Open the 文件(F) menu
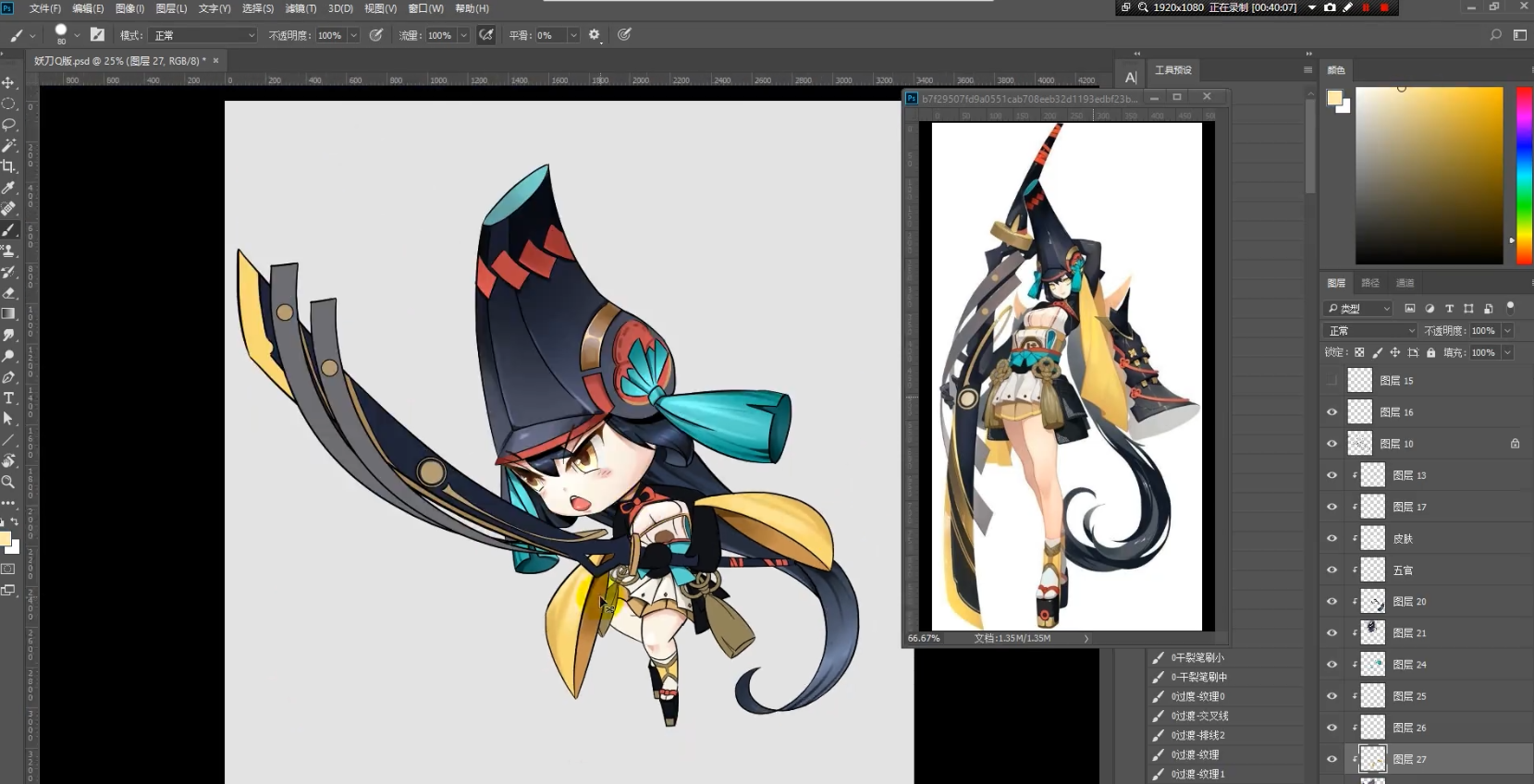Screen dimensions: 1534x784 coord(45,8)
